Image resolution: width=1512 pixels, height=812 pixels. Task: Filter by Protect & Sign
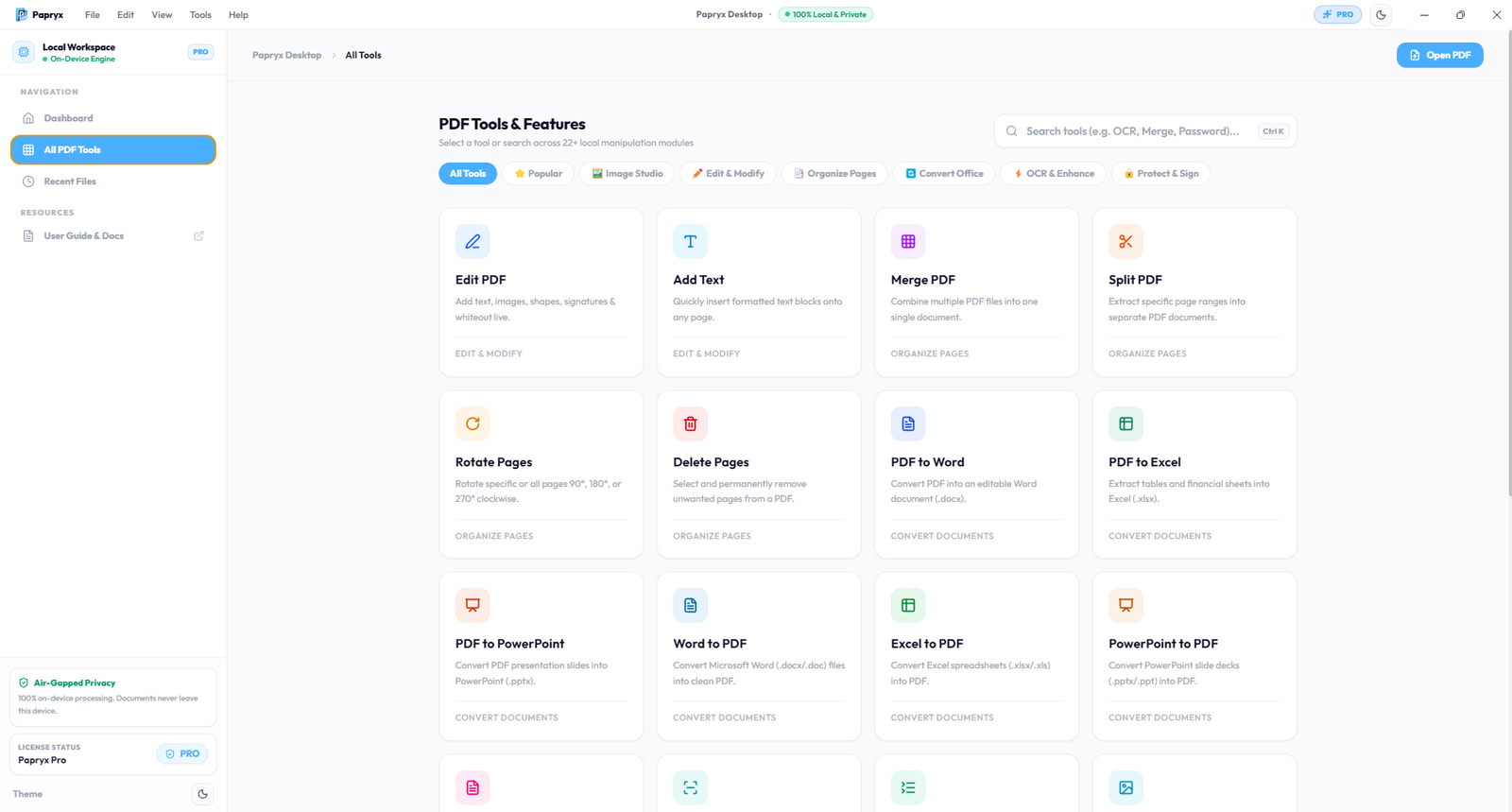(1160, 174)
